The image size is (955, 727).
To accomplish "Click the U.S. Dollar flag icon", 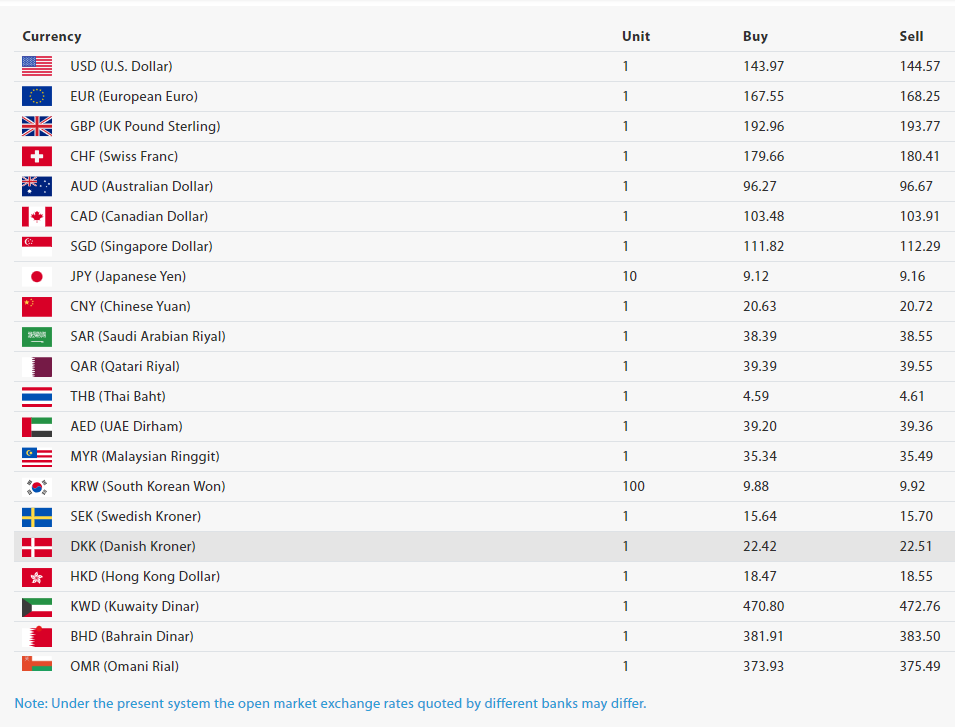I will point(37,66).
